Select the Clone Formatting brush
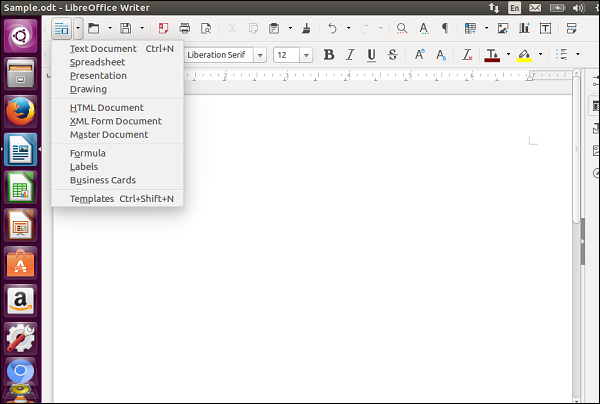Image resolution: width=600 pixels, height=404 pixels. point(306,28)
